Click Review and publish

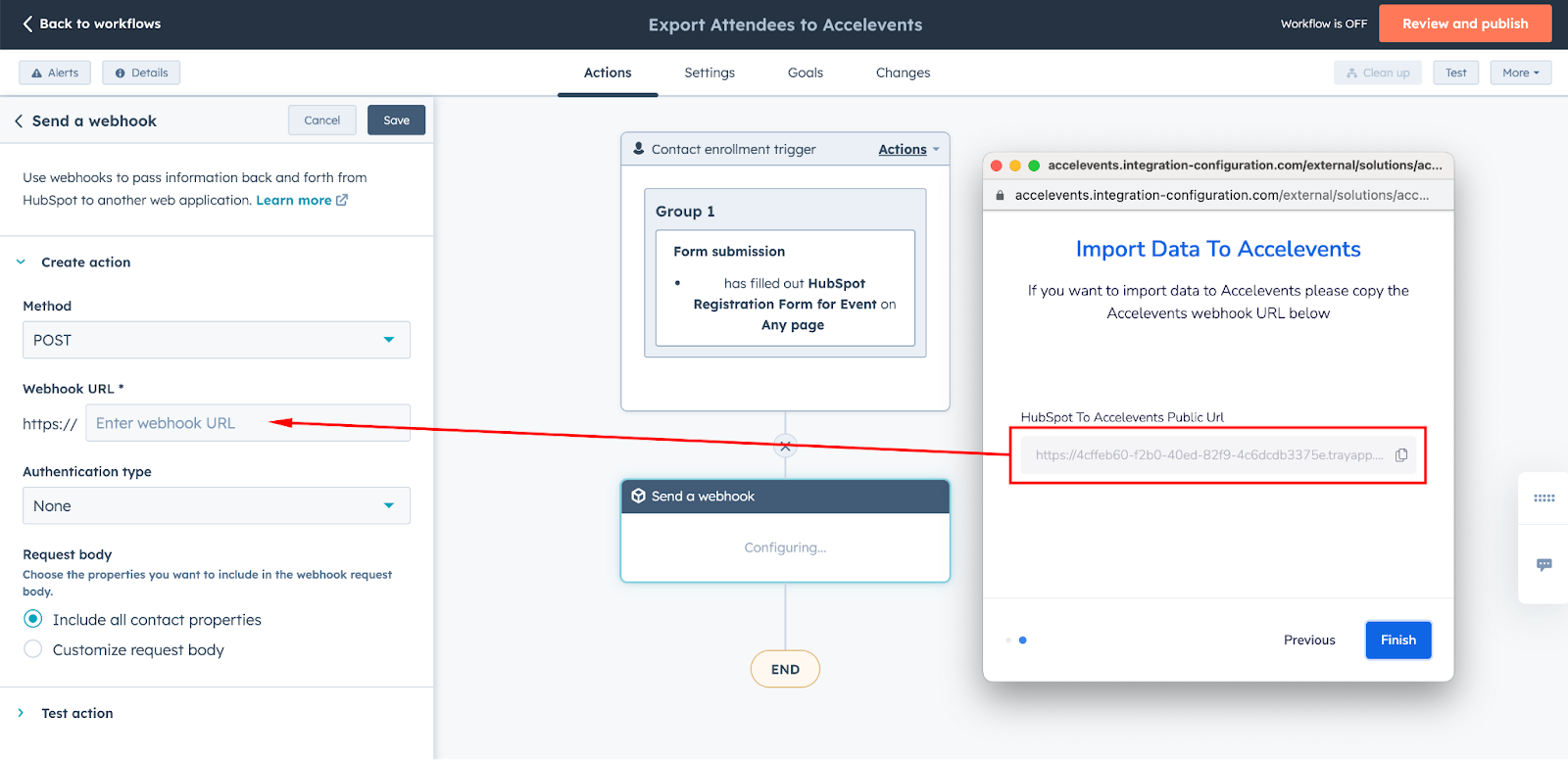click(1465, 24)
